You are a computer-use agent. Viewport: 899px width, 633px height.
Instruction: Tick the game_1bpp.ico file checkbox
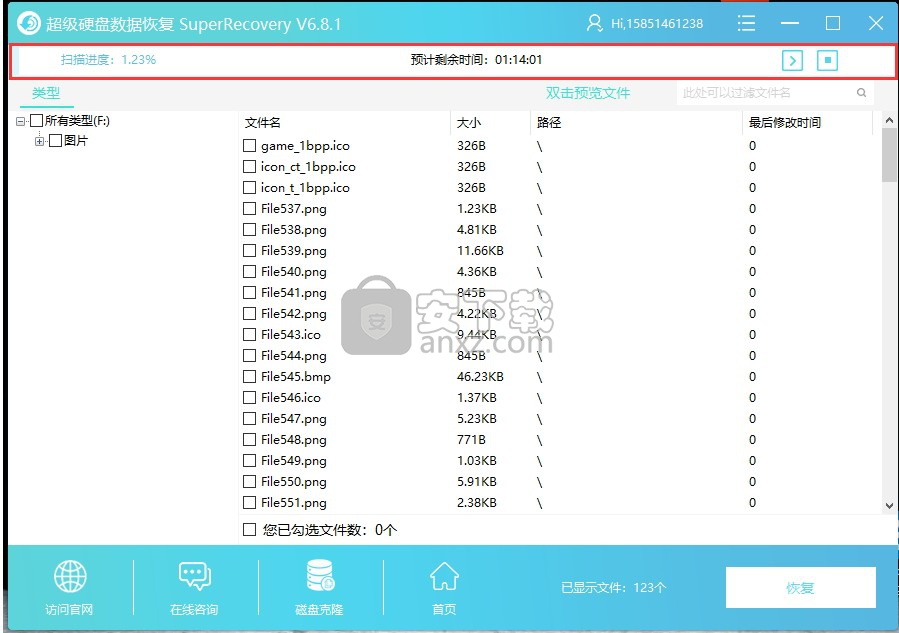pyautogui.click(x=250, y=146)
